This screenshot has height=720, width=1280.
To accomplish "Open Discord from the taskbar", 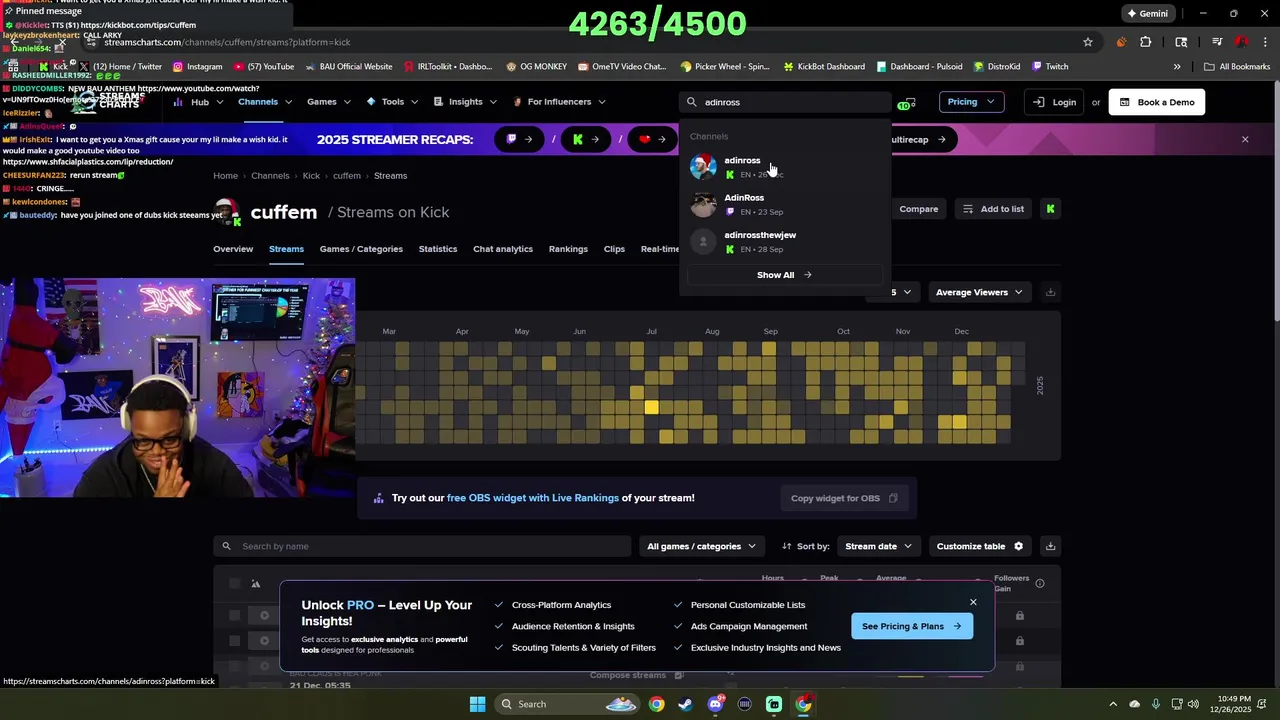I will 715,704.
